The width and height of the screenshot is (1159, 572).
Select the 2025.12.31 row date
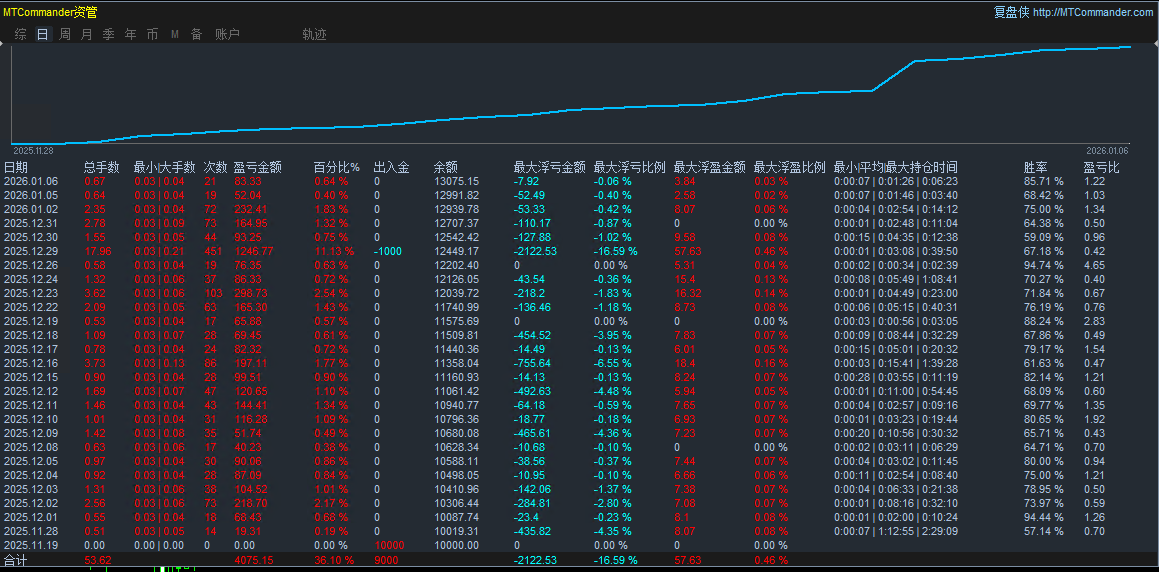click(x=29, y=223)
